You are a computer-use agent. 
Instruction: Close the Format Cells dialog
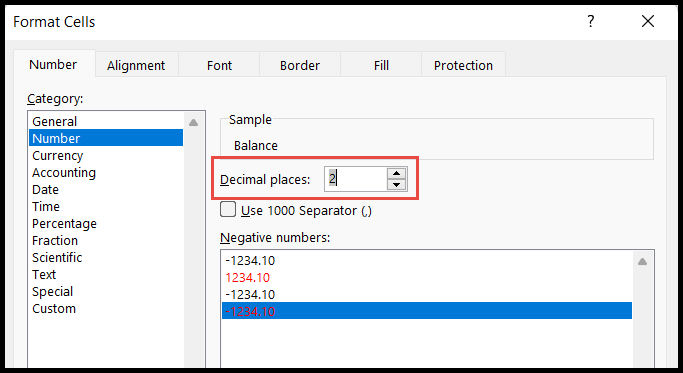(x=648, y=21)
